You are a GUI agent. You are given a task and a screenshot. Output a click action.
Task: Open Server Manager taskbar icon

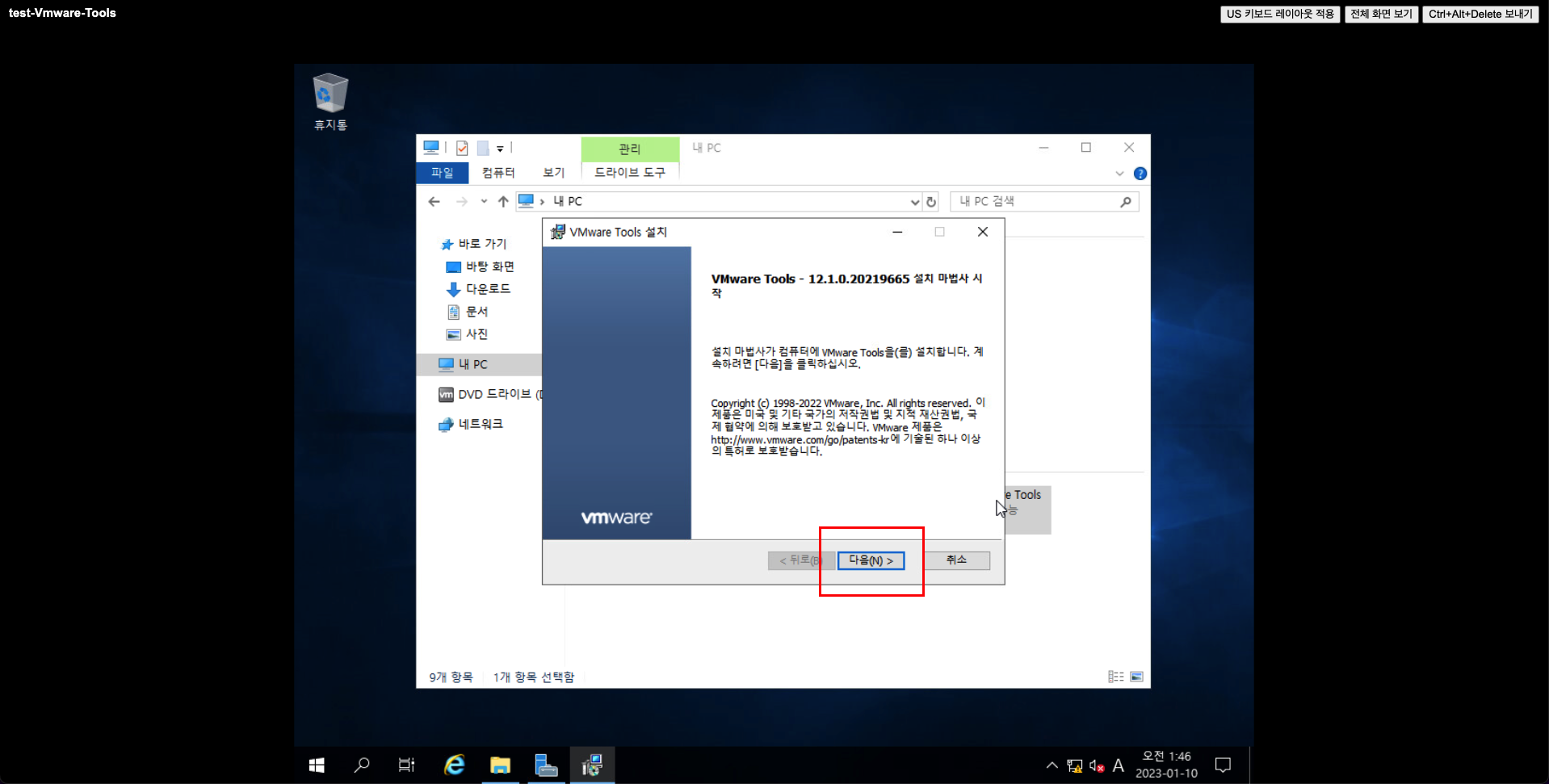547,765
